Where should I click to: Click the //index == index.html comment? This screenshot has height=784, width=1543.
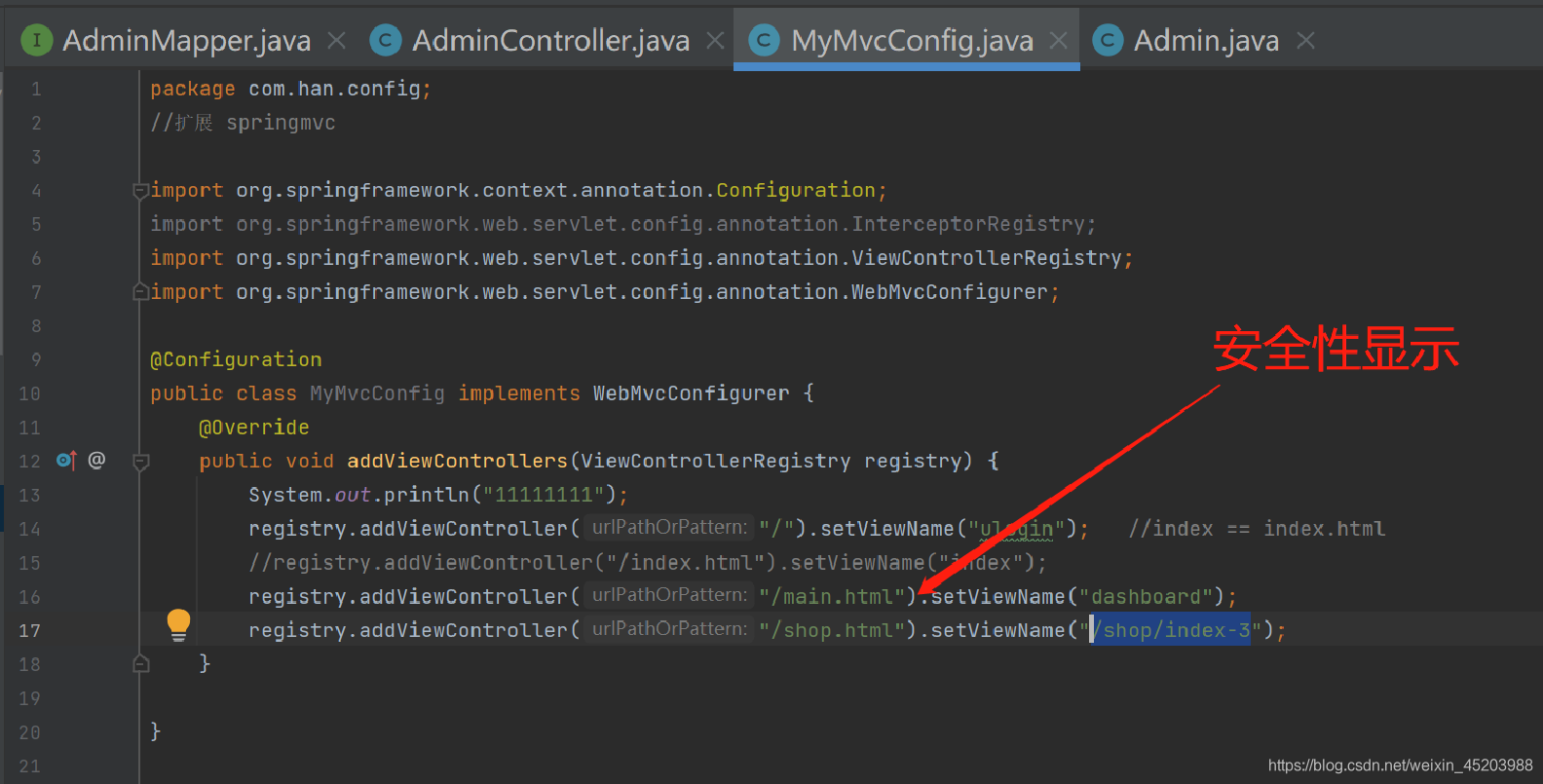point(1257,529)
